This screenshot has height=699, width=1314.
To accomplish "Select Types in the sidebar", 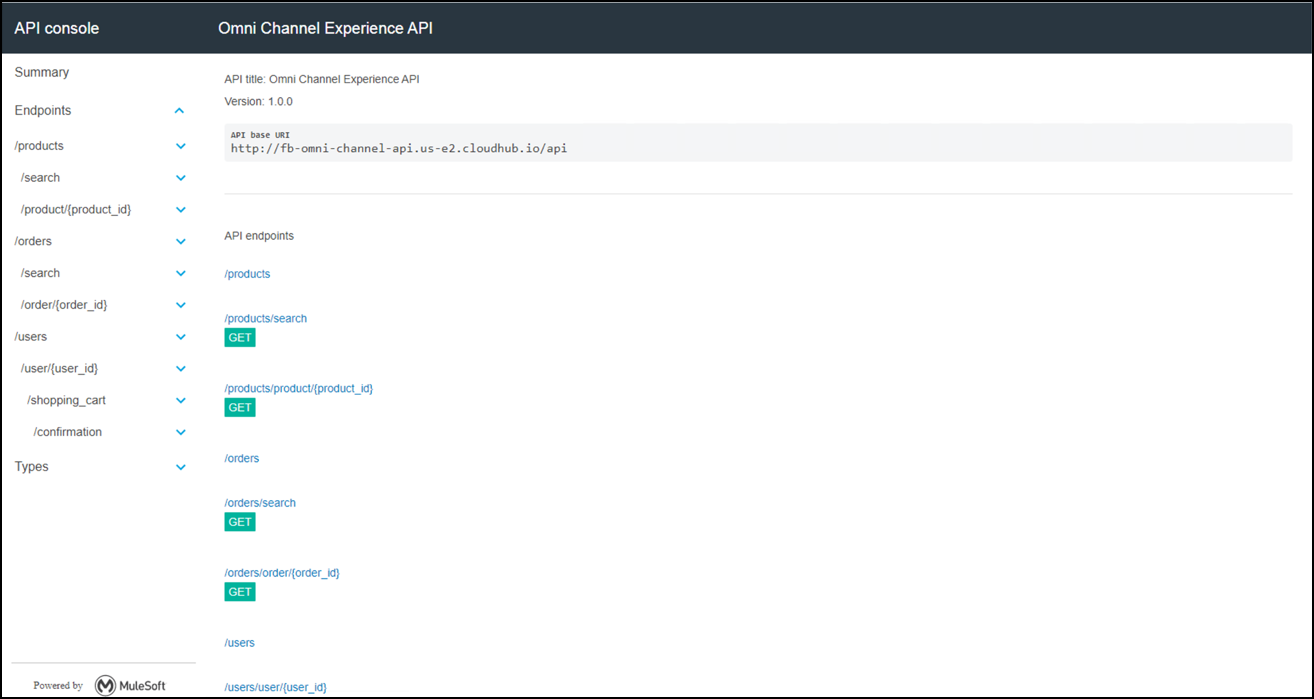I will [32, 467].
